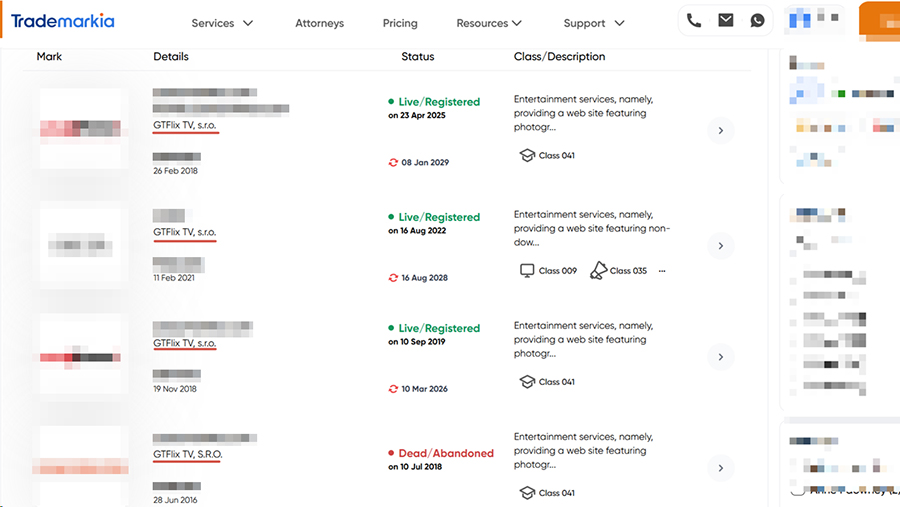
Task: Open the Attorneys menu item
Action: 319,23
